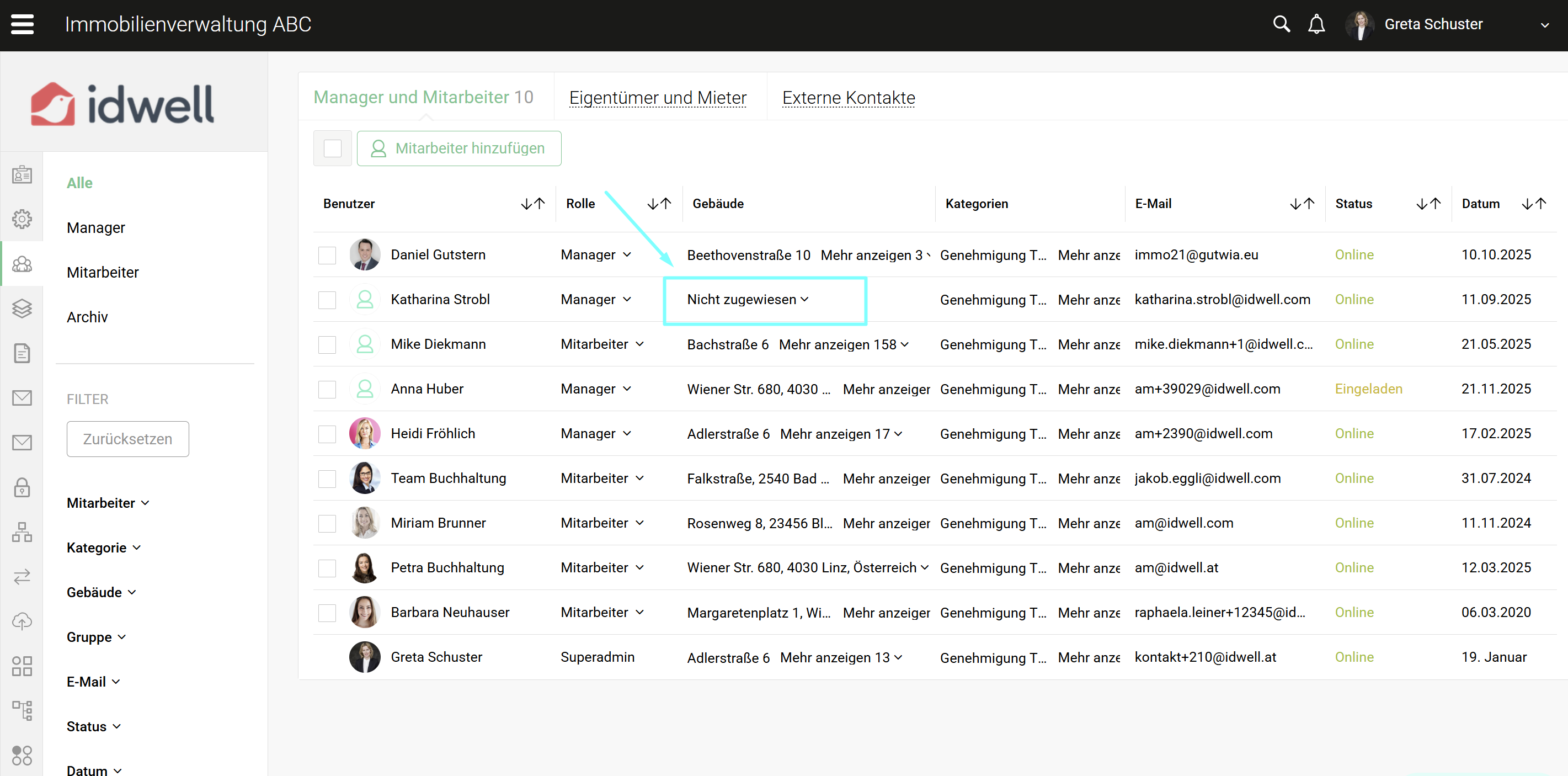Viewport: 1568px width, 776px height.
Task: Click the search magnifier icon
Action: (x=1281, y=24)
